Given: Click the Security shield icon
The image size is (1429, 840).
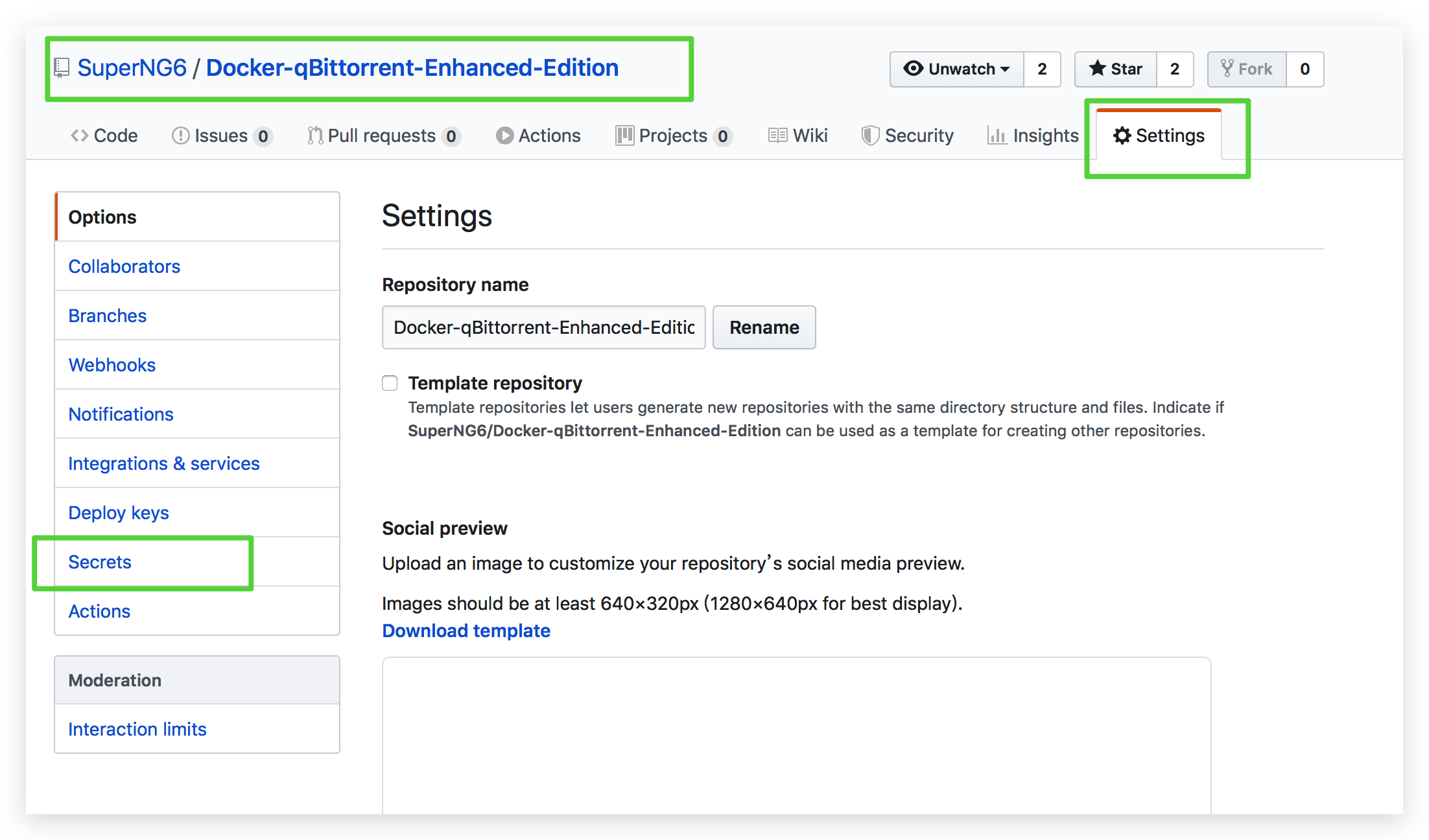Looking at the screenshot, I should coord(870,135).
